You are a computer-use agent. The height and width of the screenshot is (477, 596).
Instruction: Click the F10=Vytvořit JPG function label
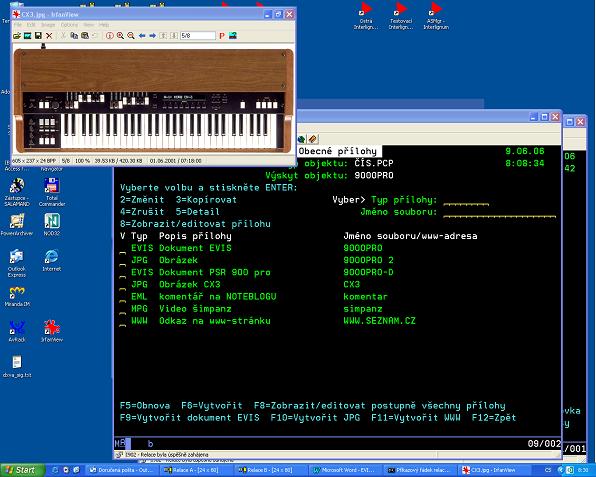point(315,418)
